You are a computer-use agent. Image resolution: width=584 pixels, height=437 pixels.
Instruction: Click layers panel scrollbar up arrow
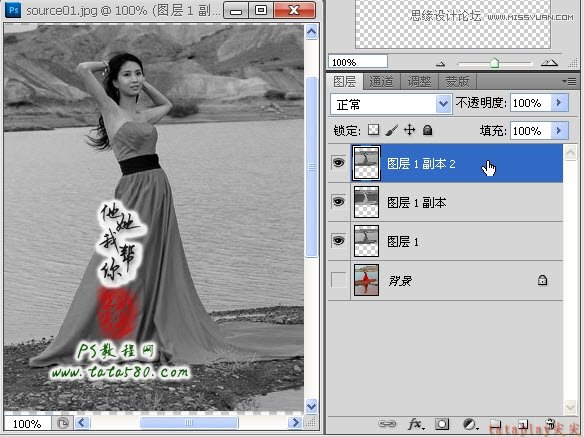coord(570,152)
